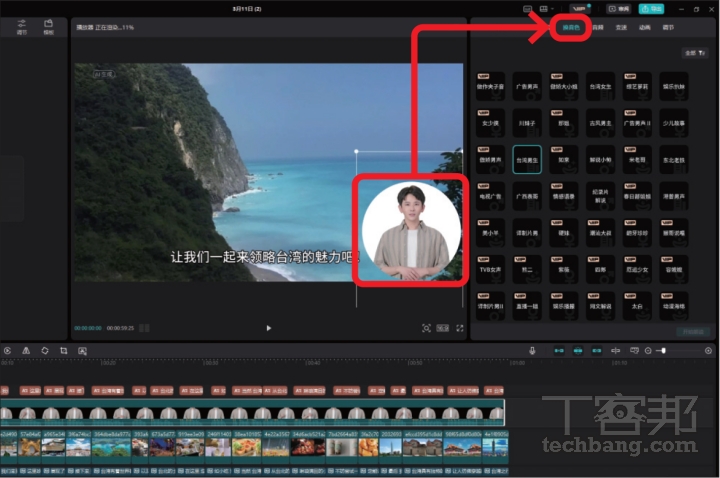
Task: Toggle main track magnet in timeline toolbar
Action: (559, 351)
